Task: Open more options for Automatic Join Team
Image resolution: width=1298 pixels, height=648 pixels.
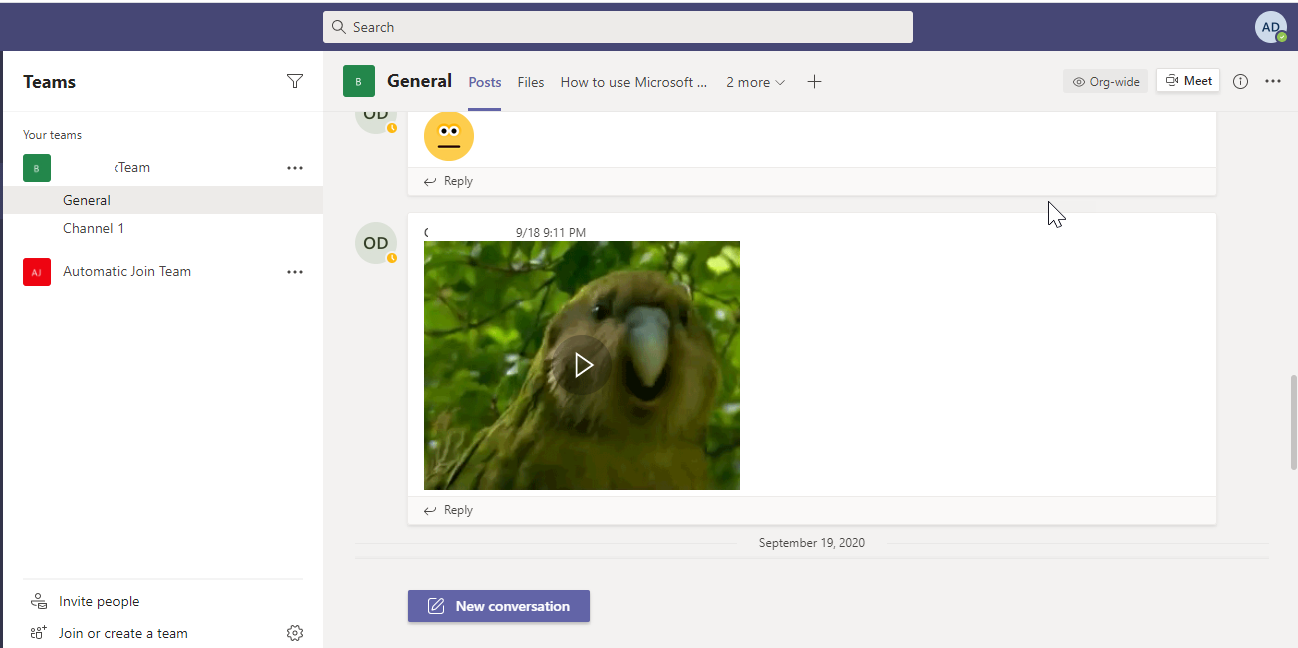Action: pos(295,272)
